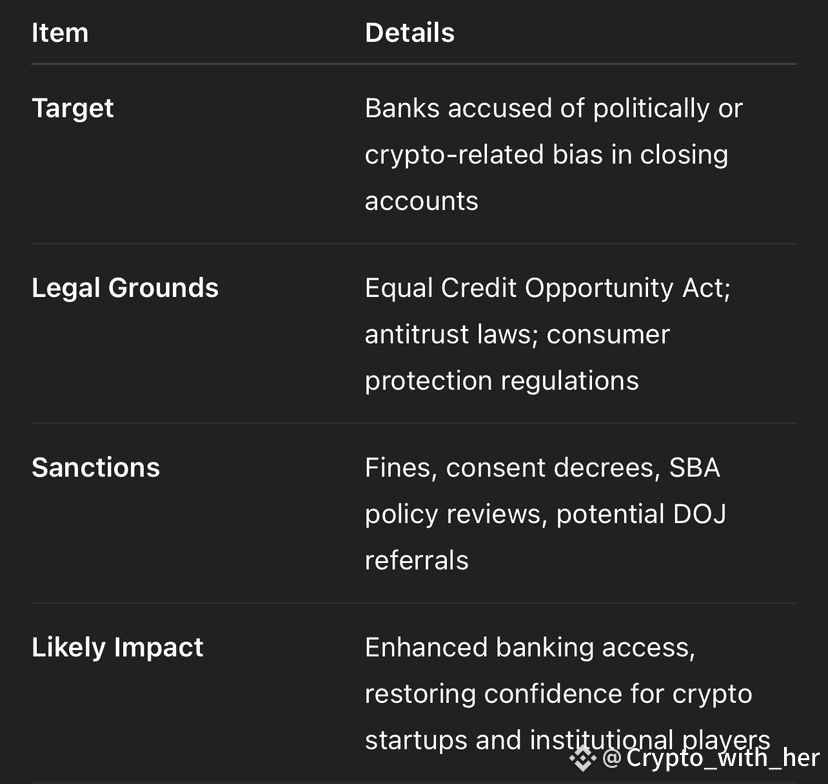
Task: Click the Legal Grounds row label
Action: click(125, 288)
